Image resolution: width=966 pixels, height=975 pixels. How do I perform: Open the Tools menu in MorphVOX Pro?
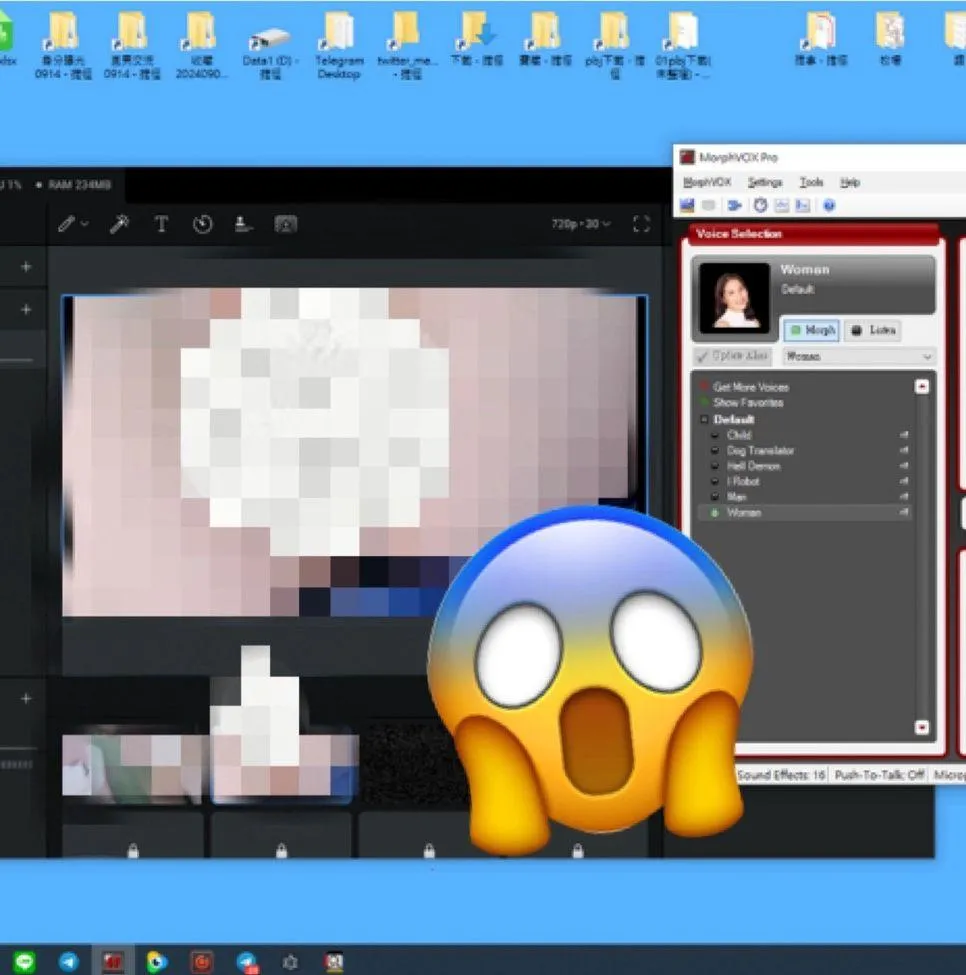pyautogui.click(x=811, y=182)
